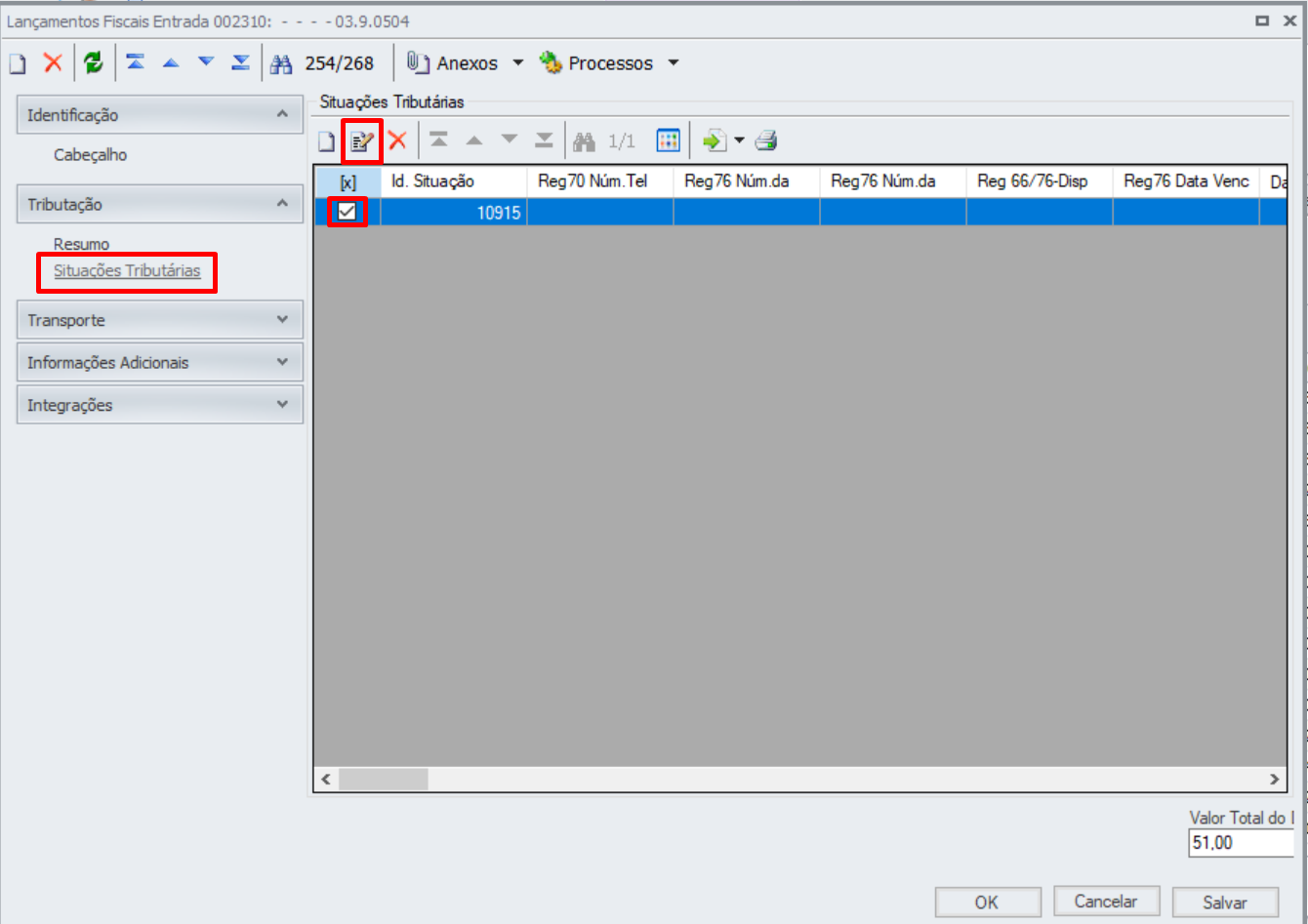Screen dimensions: 1308x924
Task: Go to the previous row in the grid toolbar
Action: [x=474, y=141]
